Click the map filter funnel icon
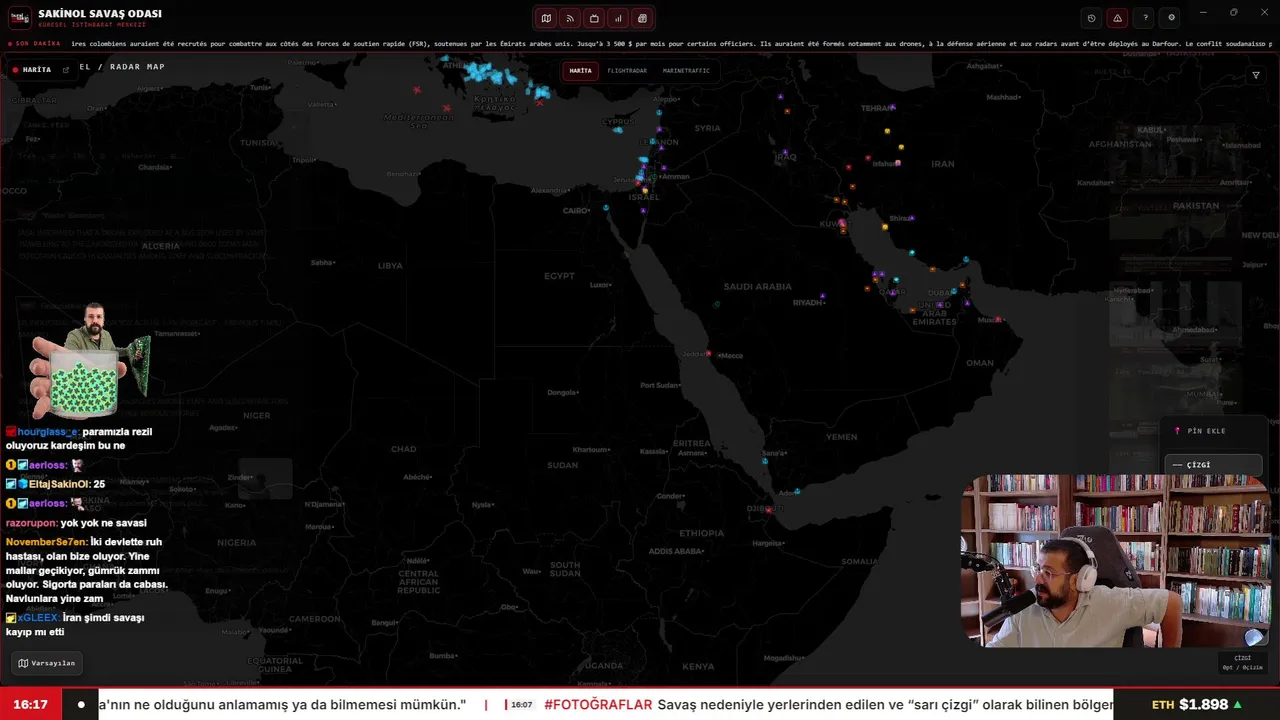 1256,75
